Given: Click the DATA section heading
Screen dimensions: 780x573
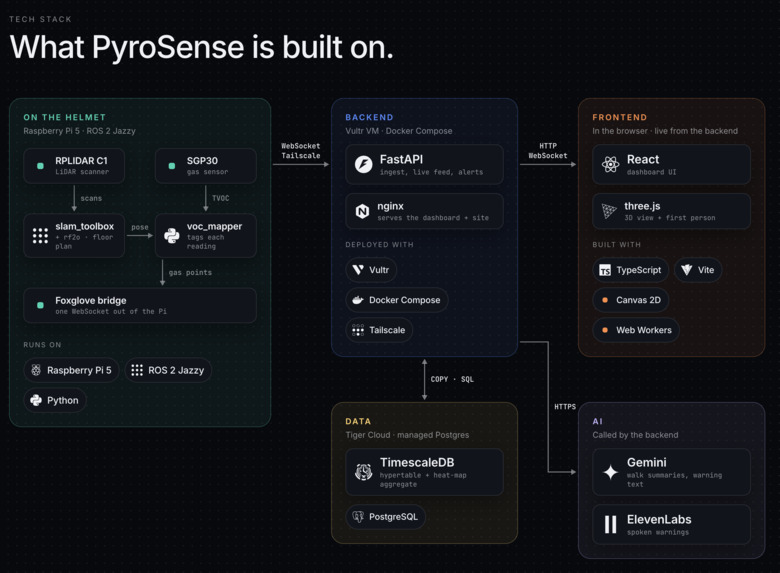Looking at the screenshot, I should (358, 421).
